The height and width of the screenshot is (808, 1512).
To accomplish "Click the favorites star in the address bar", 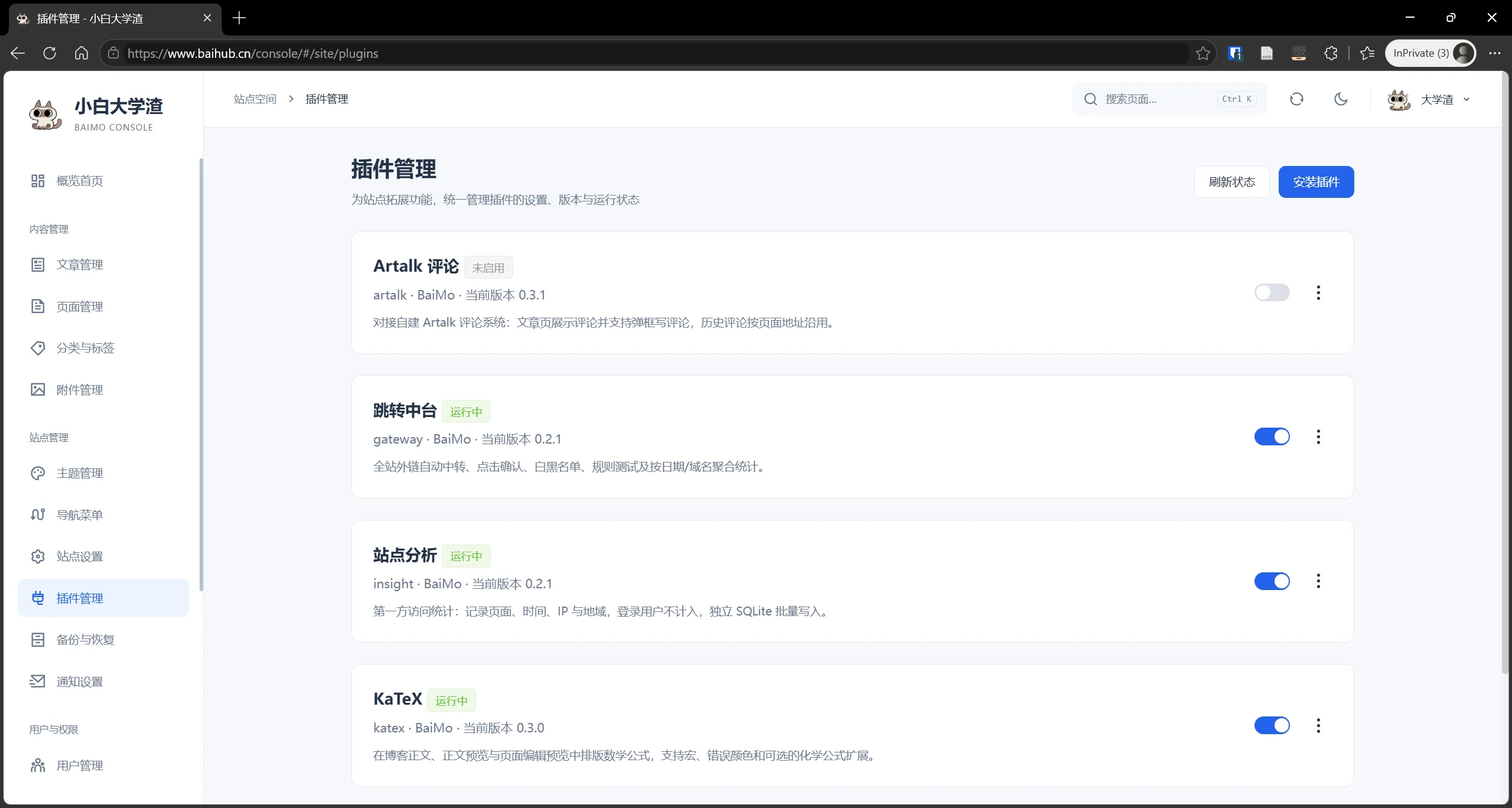I will (1203, 53).
